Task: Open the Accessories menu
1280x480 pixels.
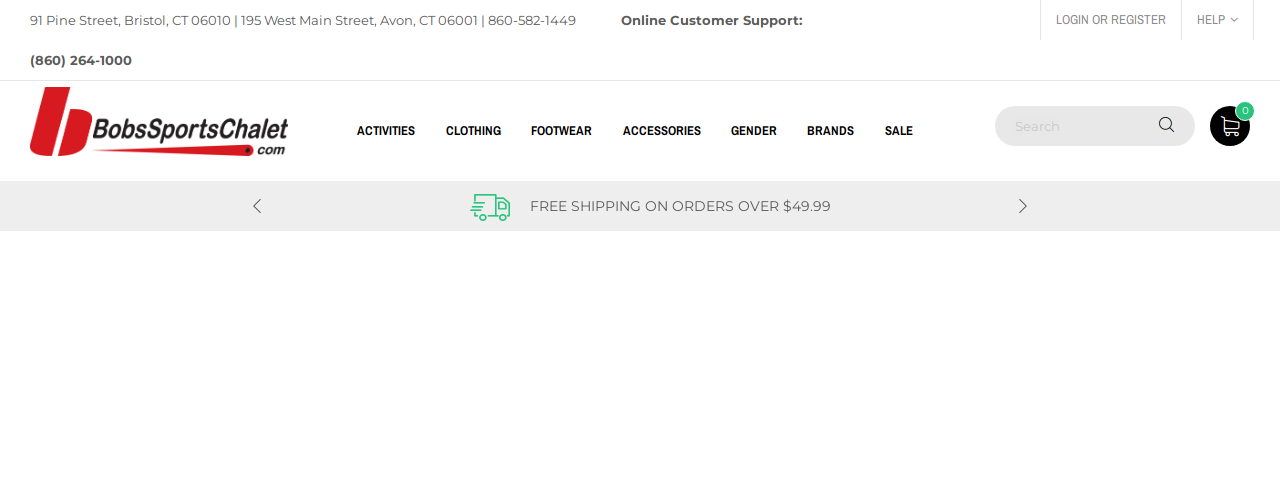Action: click(662, 131)
